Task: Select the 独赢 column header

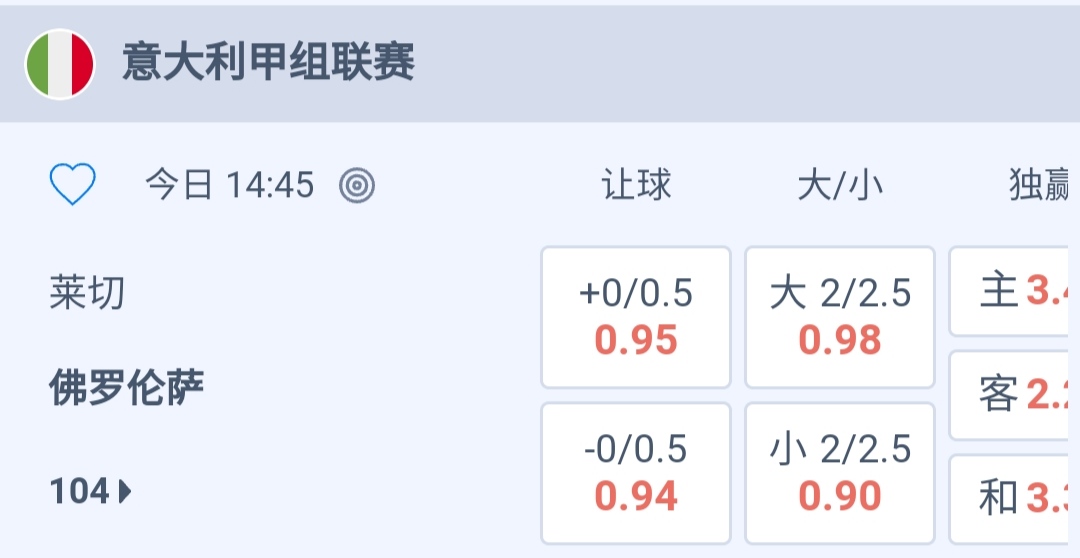Action: click(x=1040, y=185)
